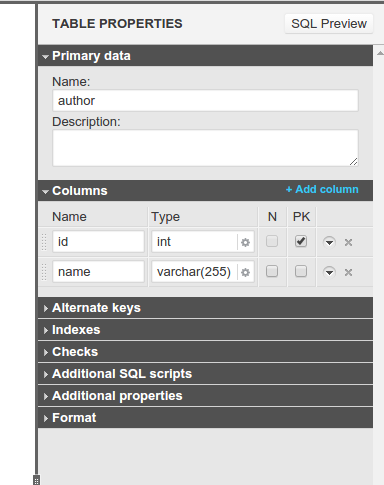
Task: Click the SQL Preview button
Action: [x=329, y=24]
